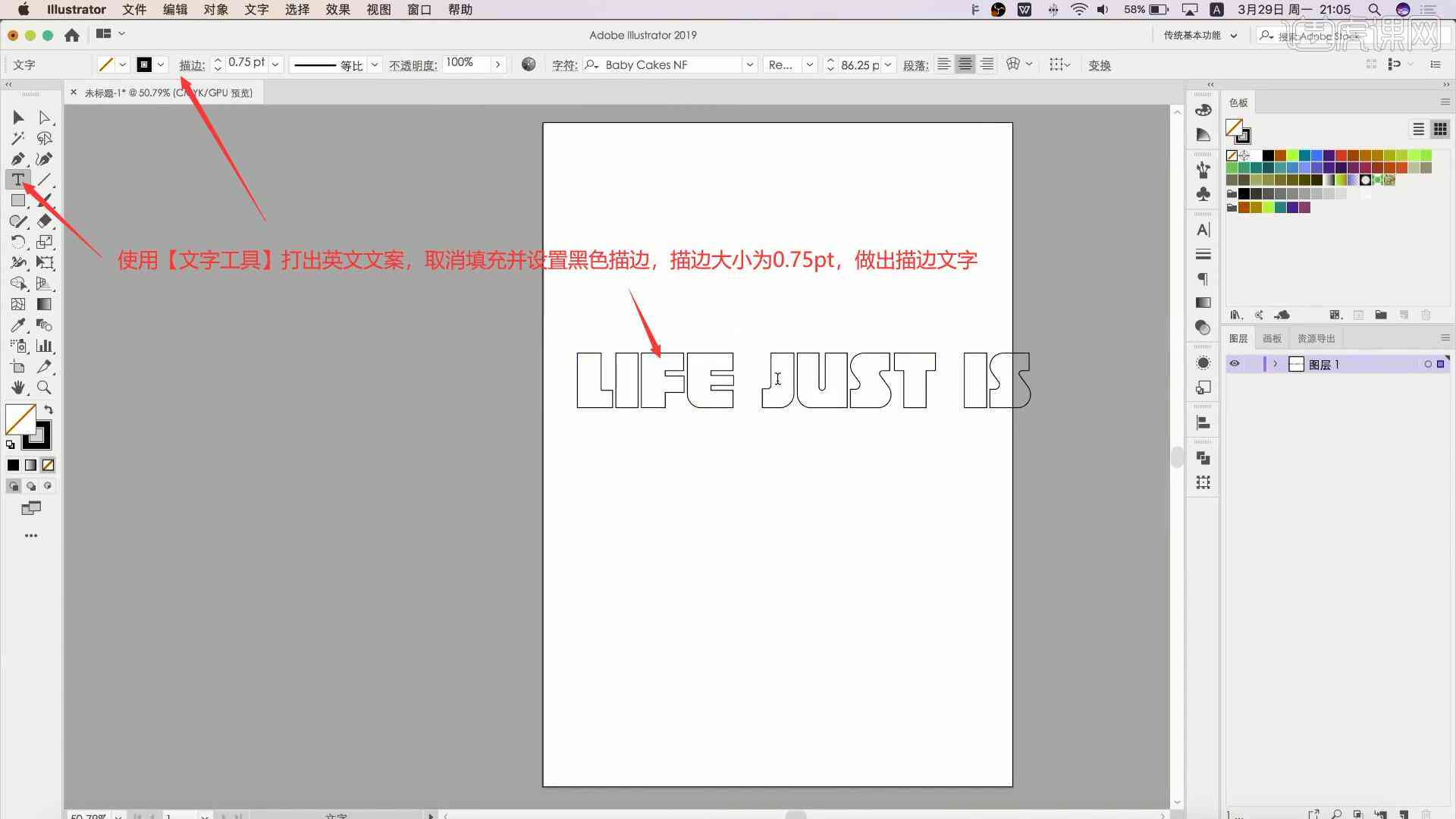Viewport: 1456px width, 819px height.
Task: Select the Curvature tool
Action: [x=45, y=159]
